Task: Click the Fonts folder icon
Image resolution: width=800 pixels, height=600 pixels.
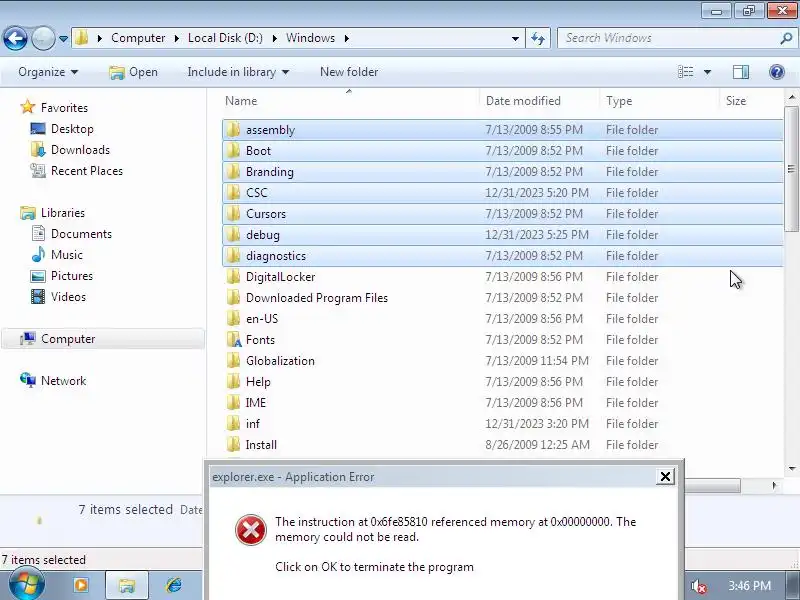Action: click(x=234, y=339)
